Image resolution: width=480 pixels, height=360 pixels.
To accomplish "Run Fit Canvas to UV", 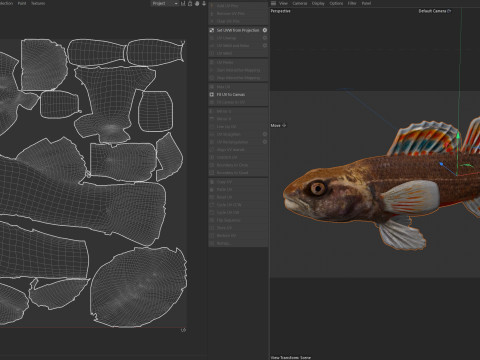I will (x=238, y=102).
